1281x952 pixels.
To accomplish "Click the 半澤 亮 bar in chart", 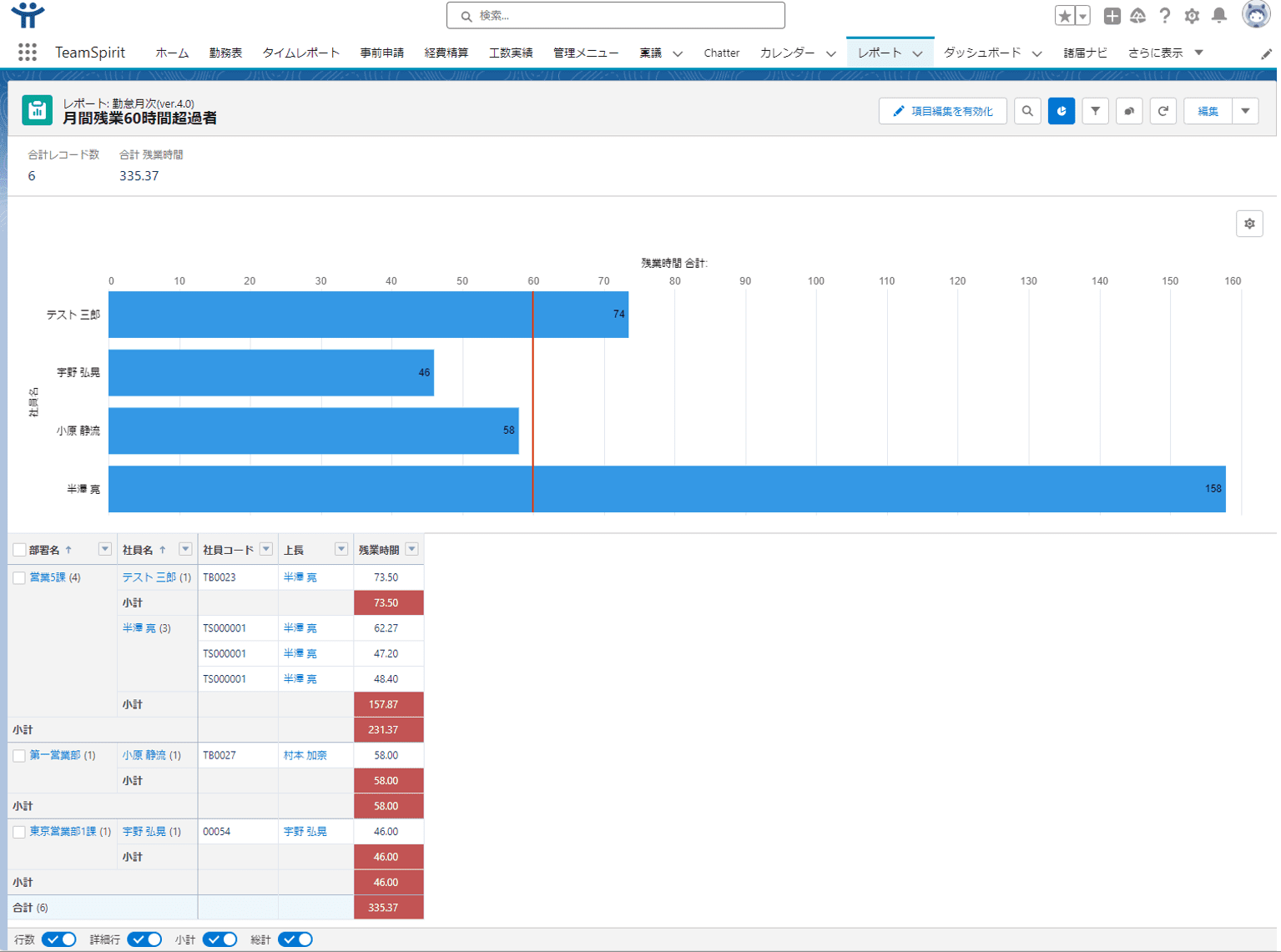I will point(666,489).
